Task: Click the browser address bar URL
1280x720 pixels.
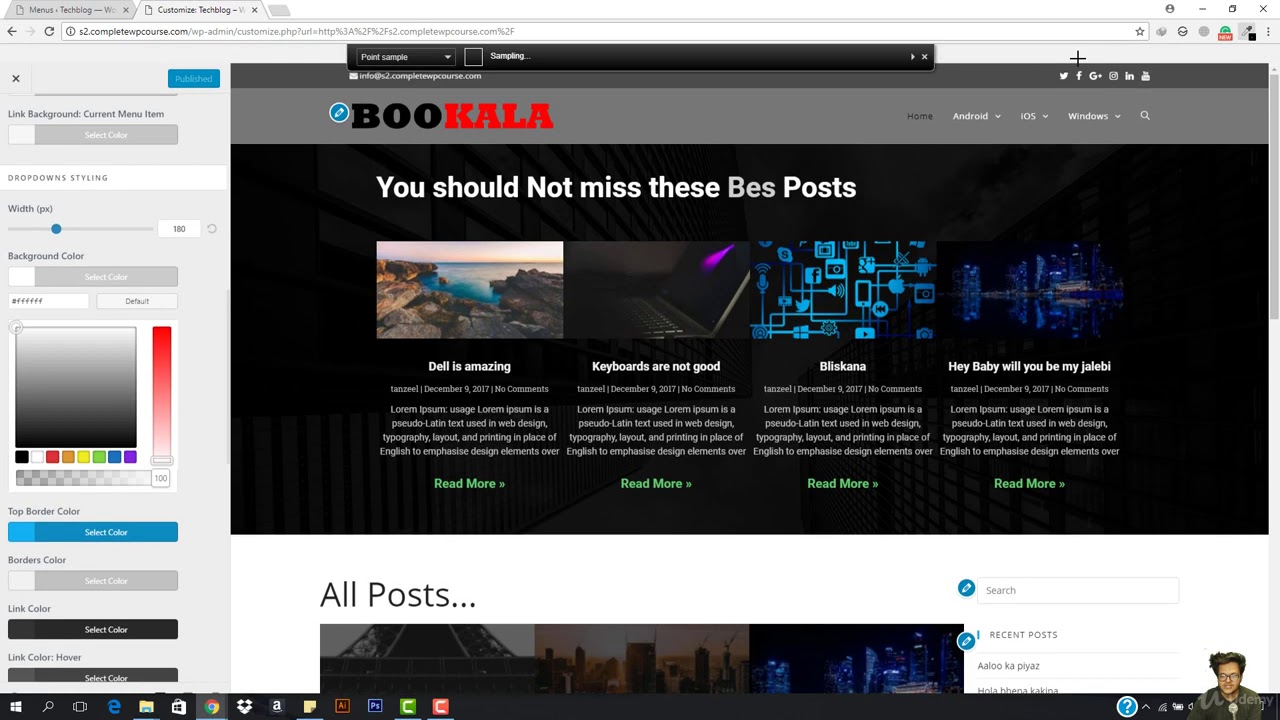Action: (x=296, y=32)
